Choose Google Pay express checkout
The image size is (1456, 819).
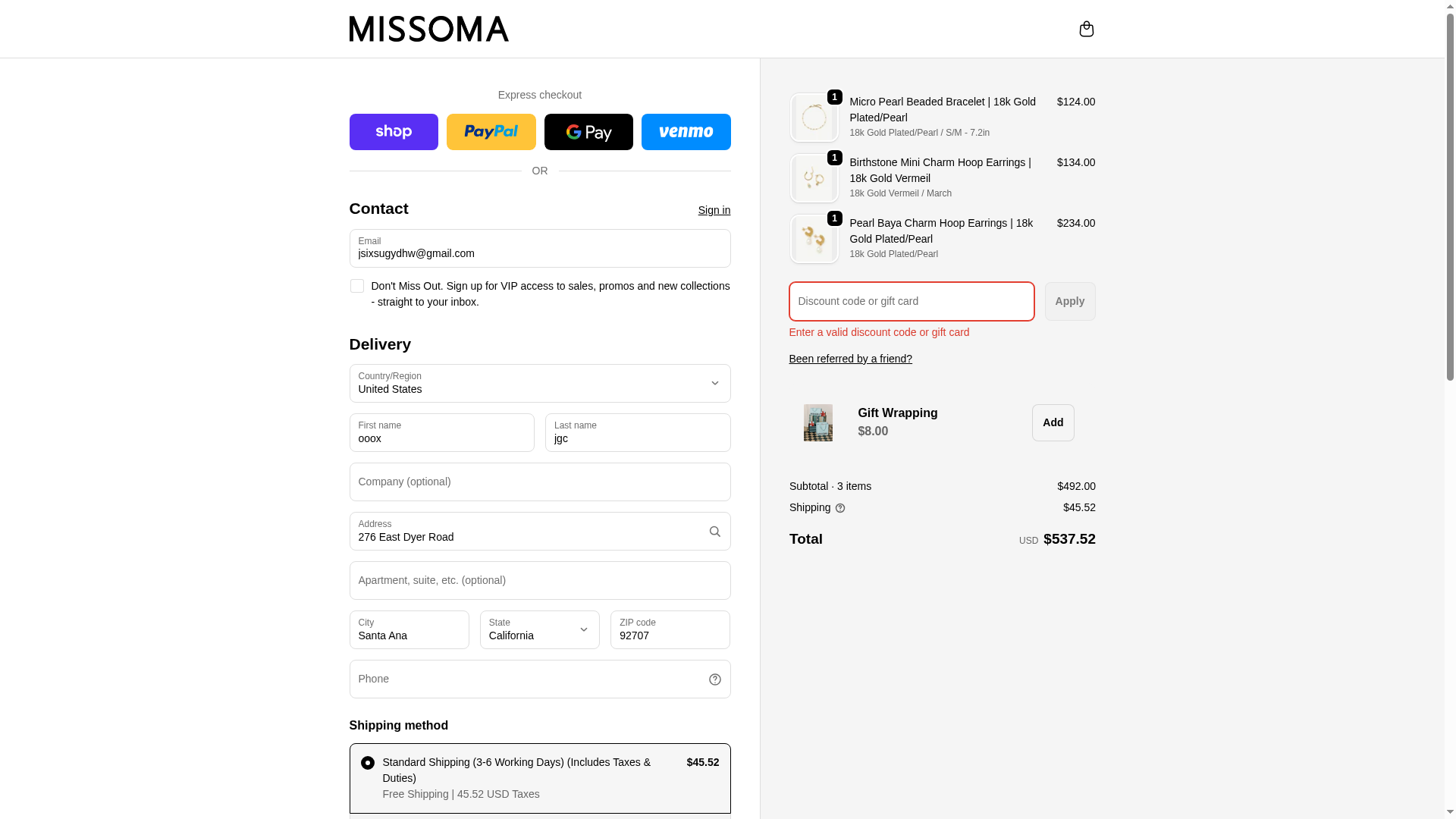588,132
